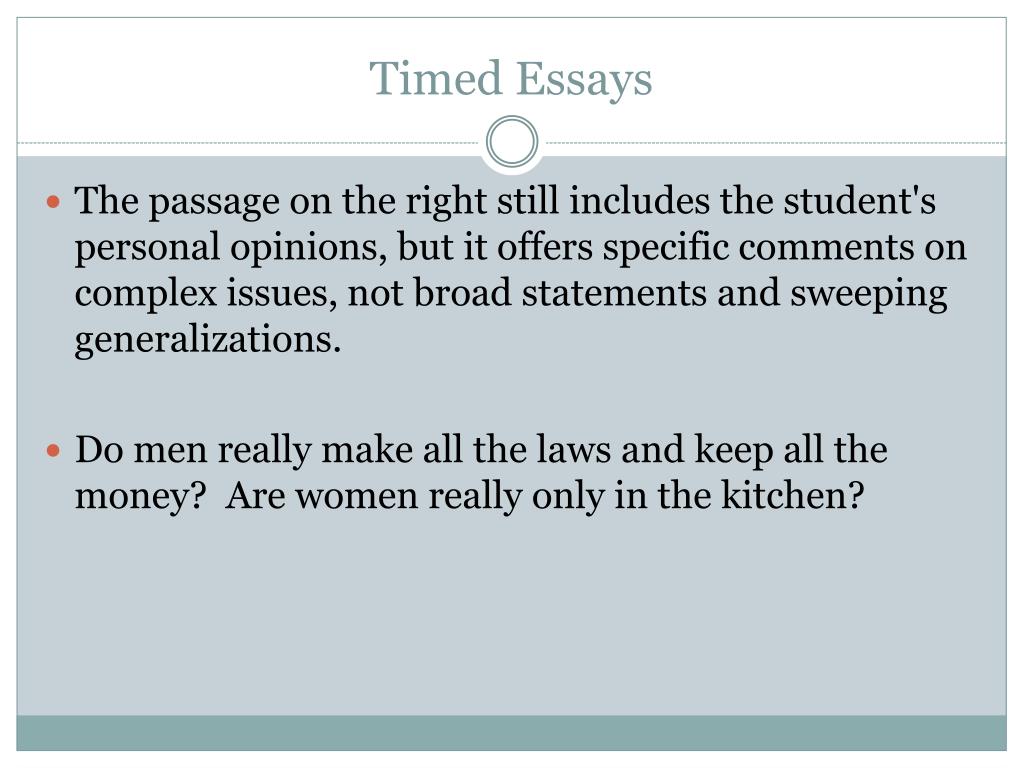The width and height of the screenshot is (1024, 768).
Task: Click the phrase 'specific comments on'
Action: 784,248
